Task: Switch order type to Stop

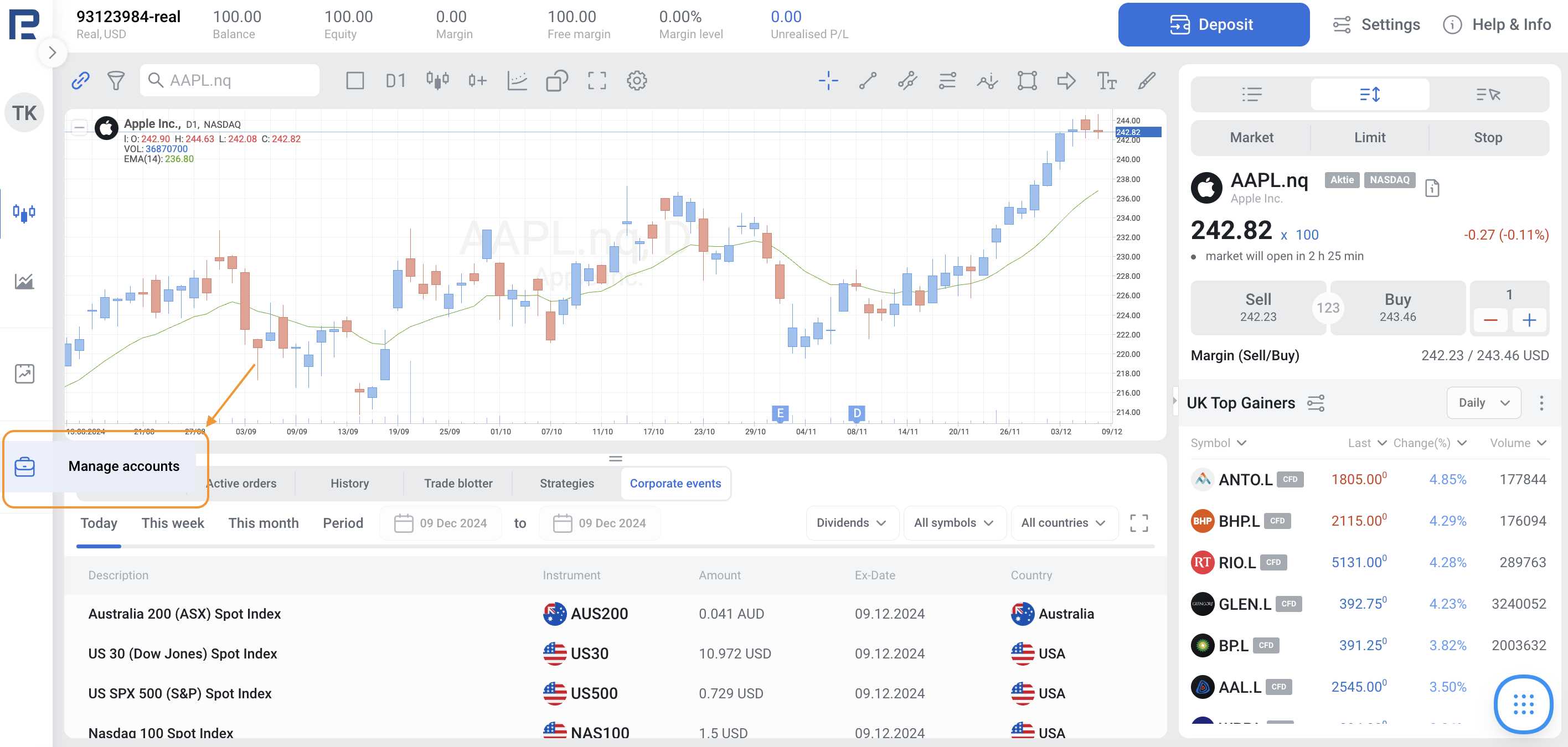Action: [x=1487, y=137]
